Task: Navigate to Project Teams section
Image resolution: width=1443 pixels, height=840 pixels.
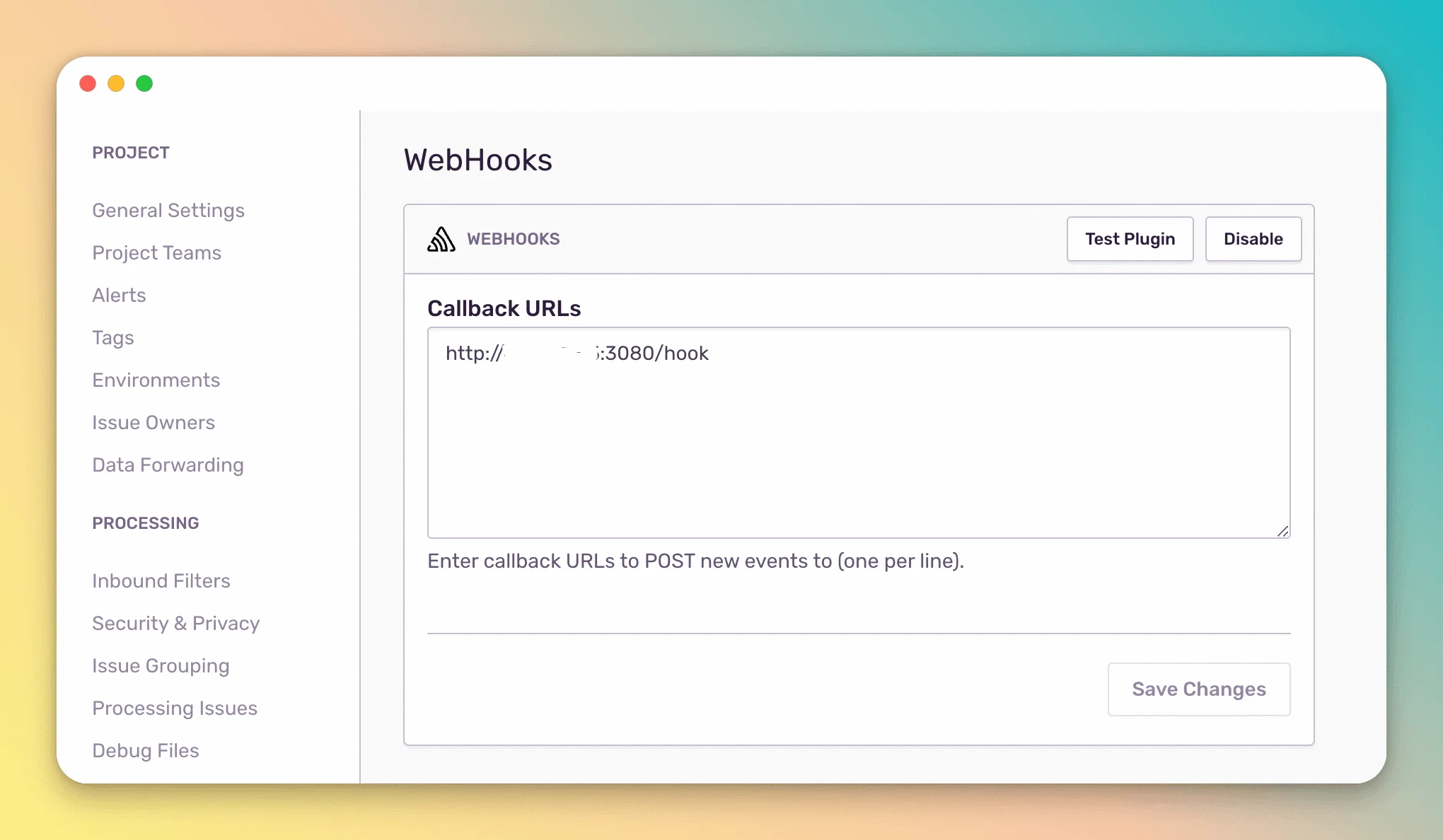Action: (157, 252)
